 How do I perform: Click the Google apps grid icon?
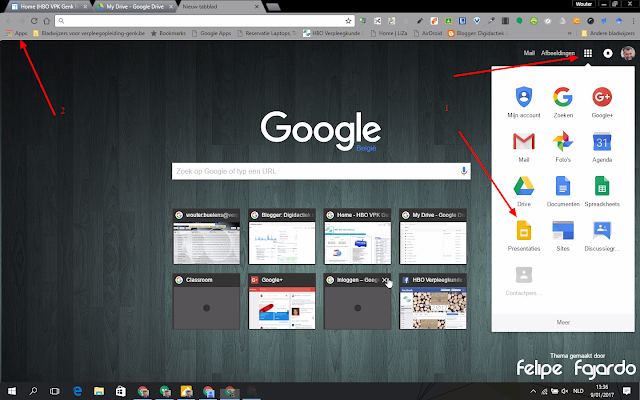pos(588,53)
